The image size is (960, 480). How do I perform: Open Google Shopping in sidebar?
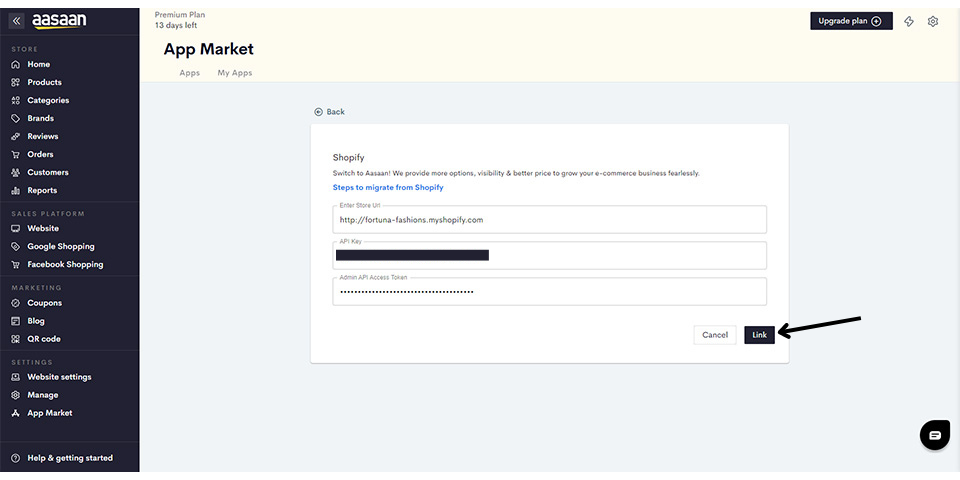(x=61, y=247)
